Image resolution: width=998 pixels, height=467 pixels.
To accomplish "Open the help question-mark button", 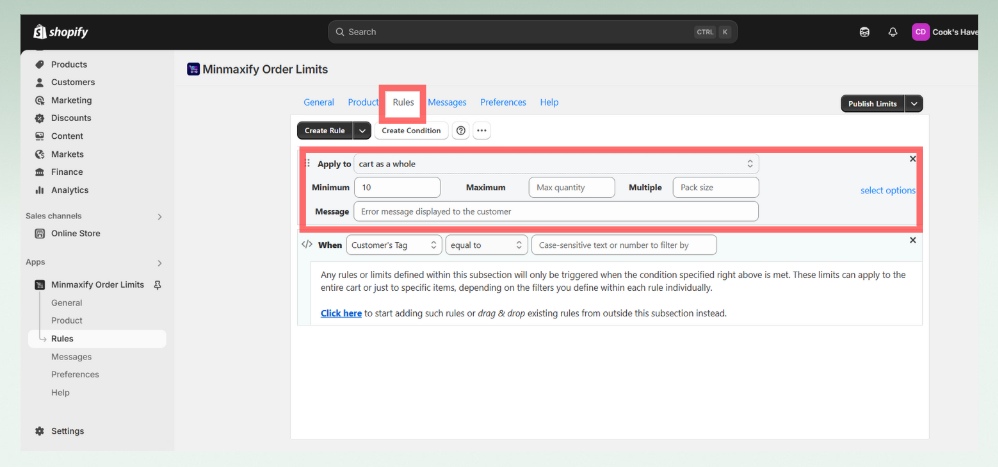I will click(x=461, y=130).
